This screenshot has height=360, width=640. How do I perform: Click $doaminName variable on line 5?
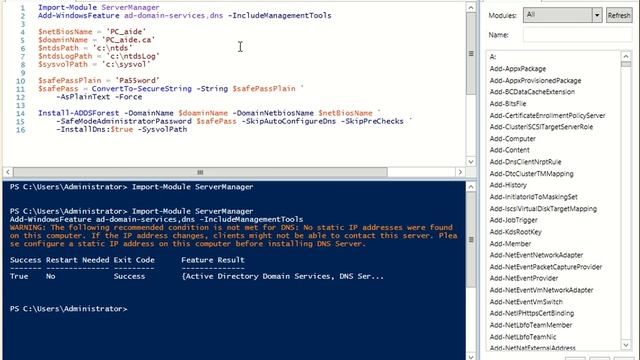point(63,40)
